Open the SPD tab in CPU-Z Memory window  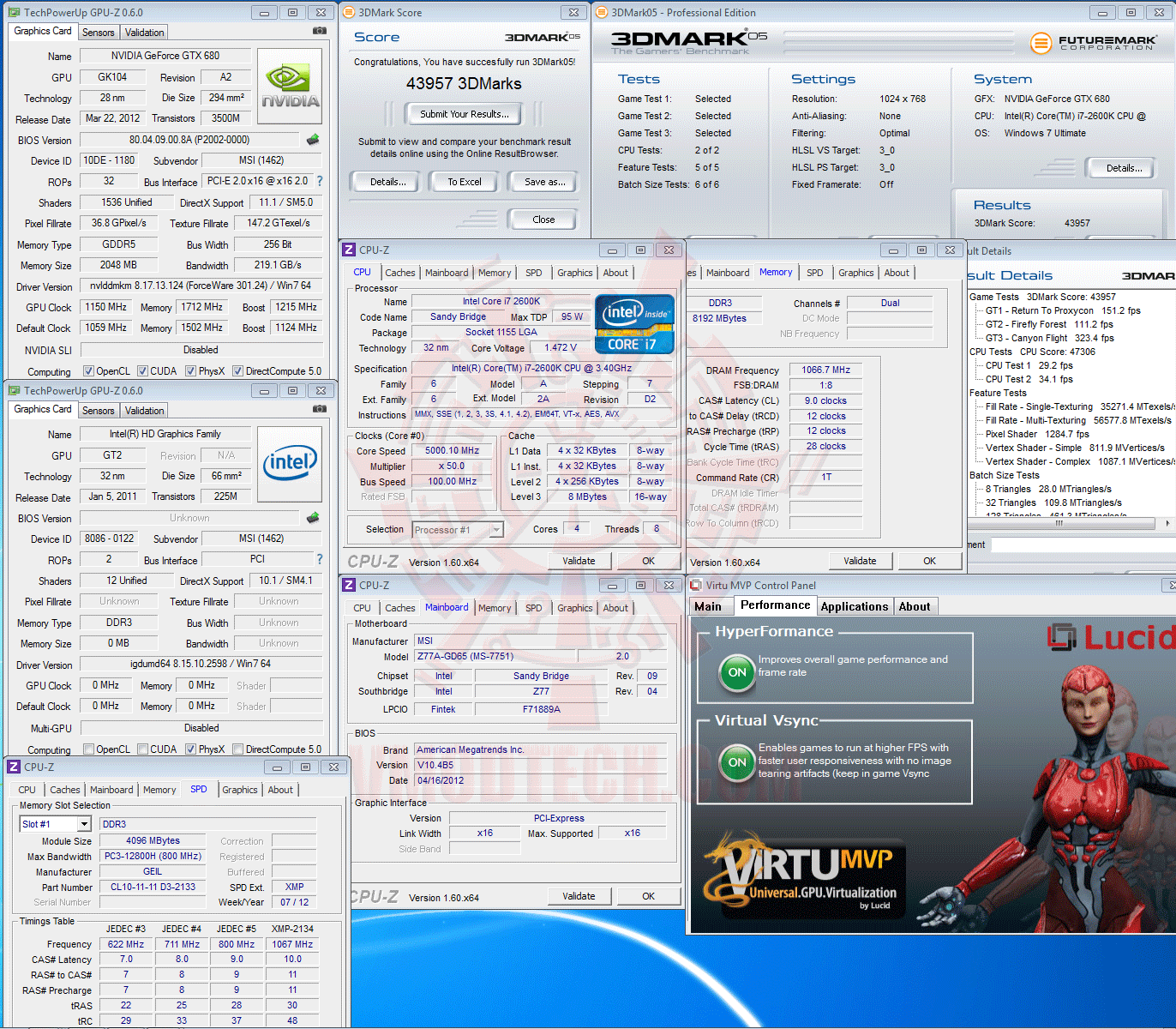814,273
